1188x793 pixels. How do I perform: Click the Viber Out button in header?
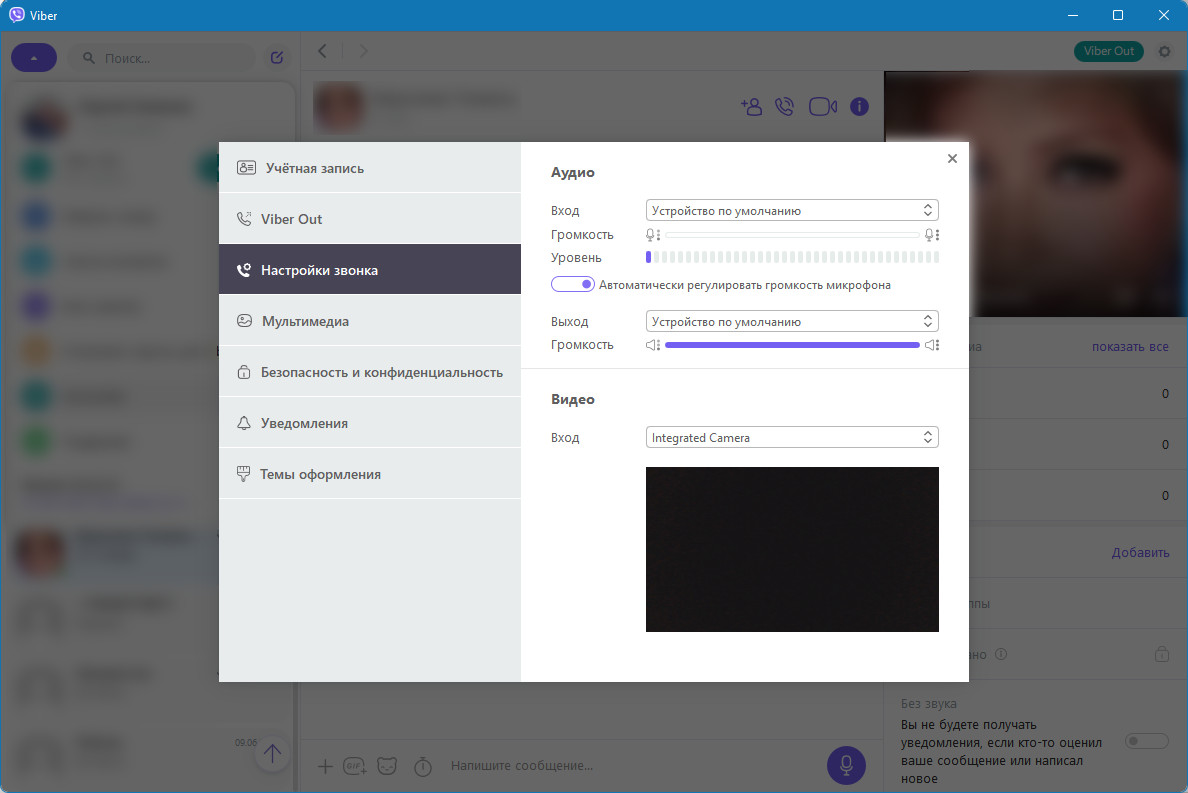click(x=1108, y=51)
